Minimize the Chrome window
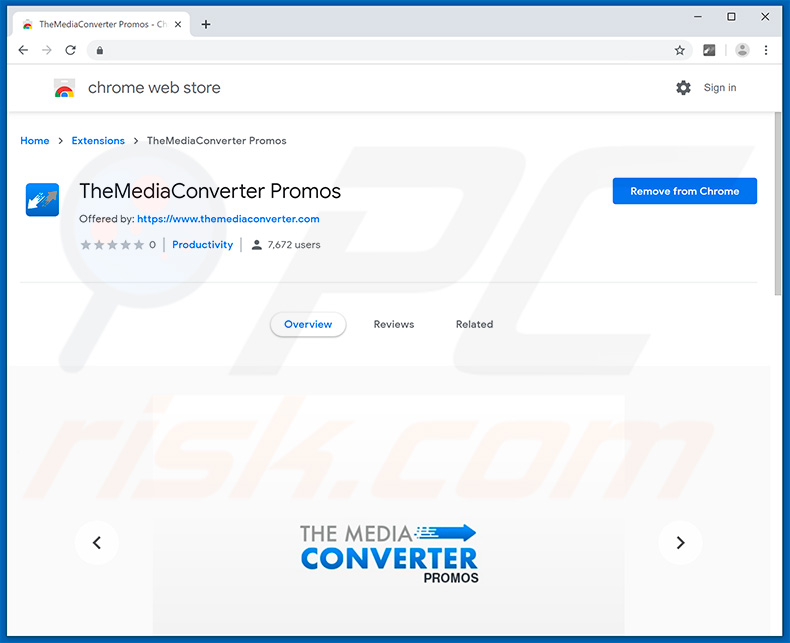 pos(698,17)
